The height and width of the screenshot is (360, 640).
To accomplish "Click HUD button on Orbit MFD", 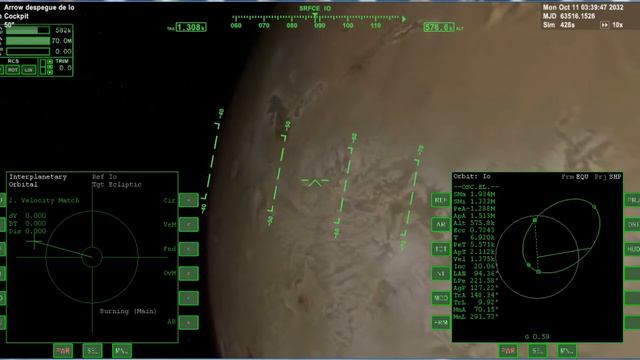I will pyautogui.click(x=633, y=249).
